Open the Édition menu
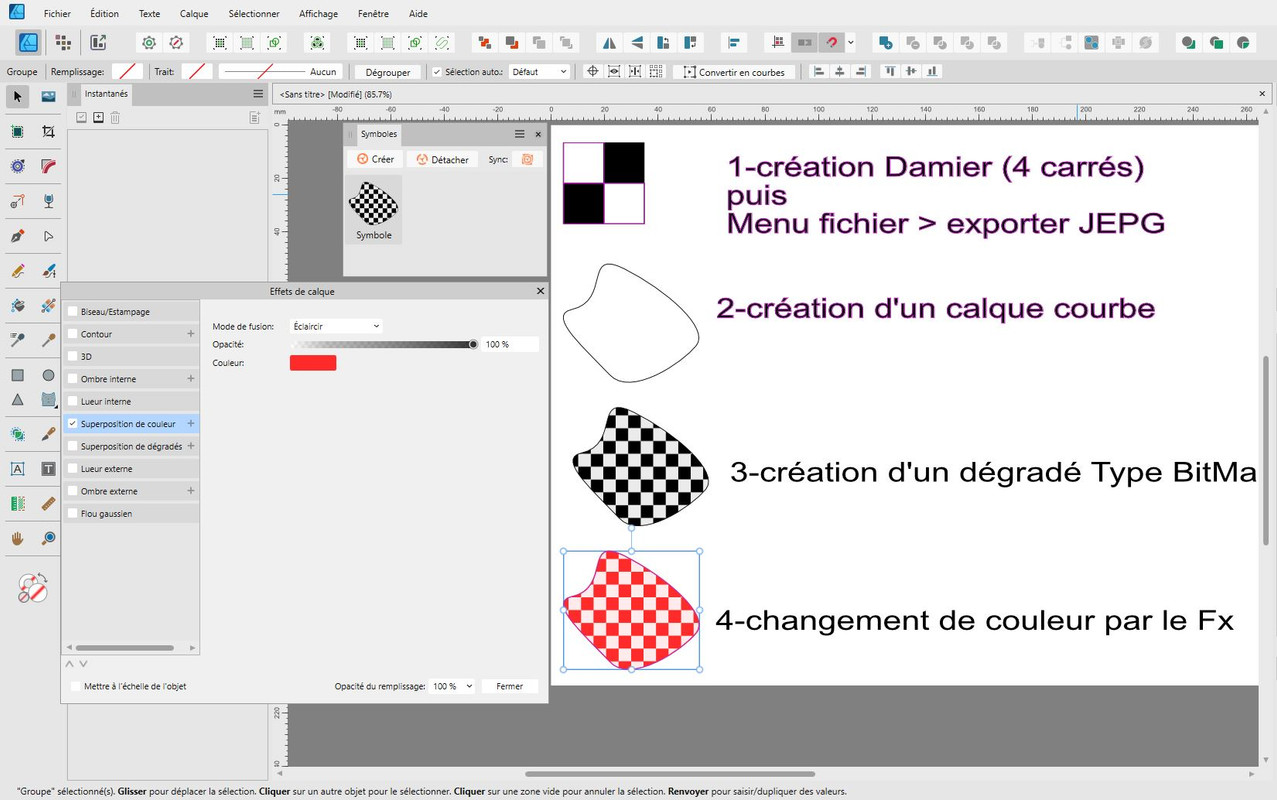 click(x=104, y=14)
